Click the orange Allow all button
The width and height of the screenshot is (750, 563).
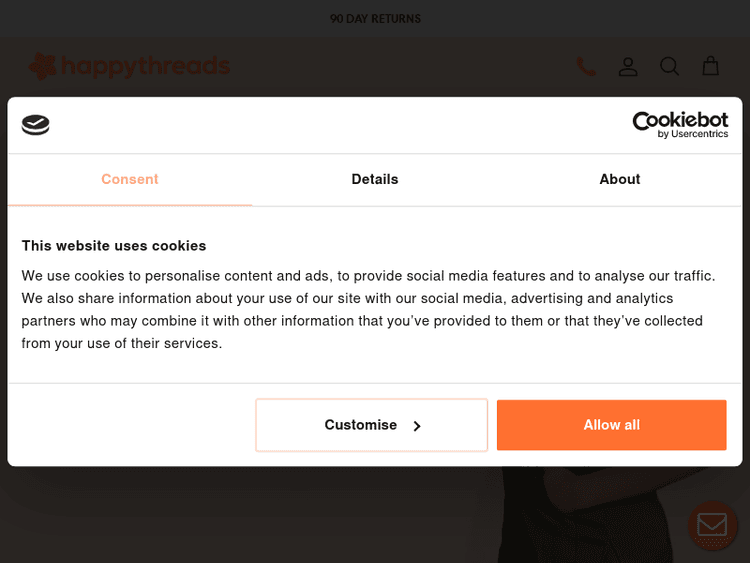pyautogui.click(x=611, y=425)
